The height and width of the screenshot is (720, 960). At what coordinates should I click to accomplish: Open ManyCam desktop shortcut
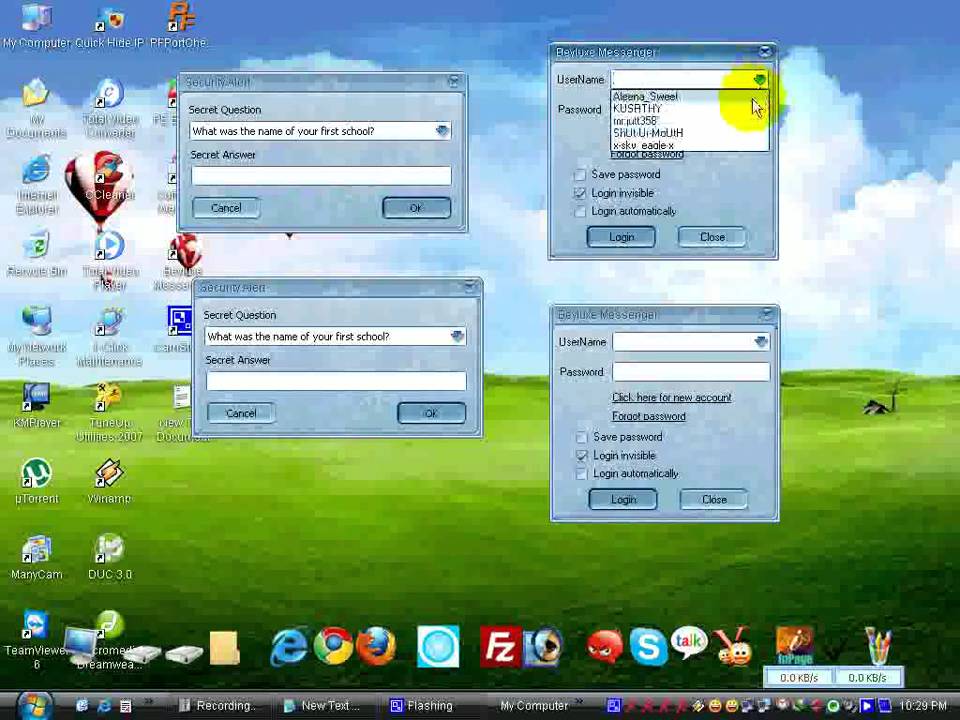[37, 557]
